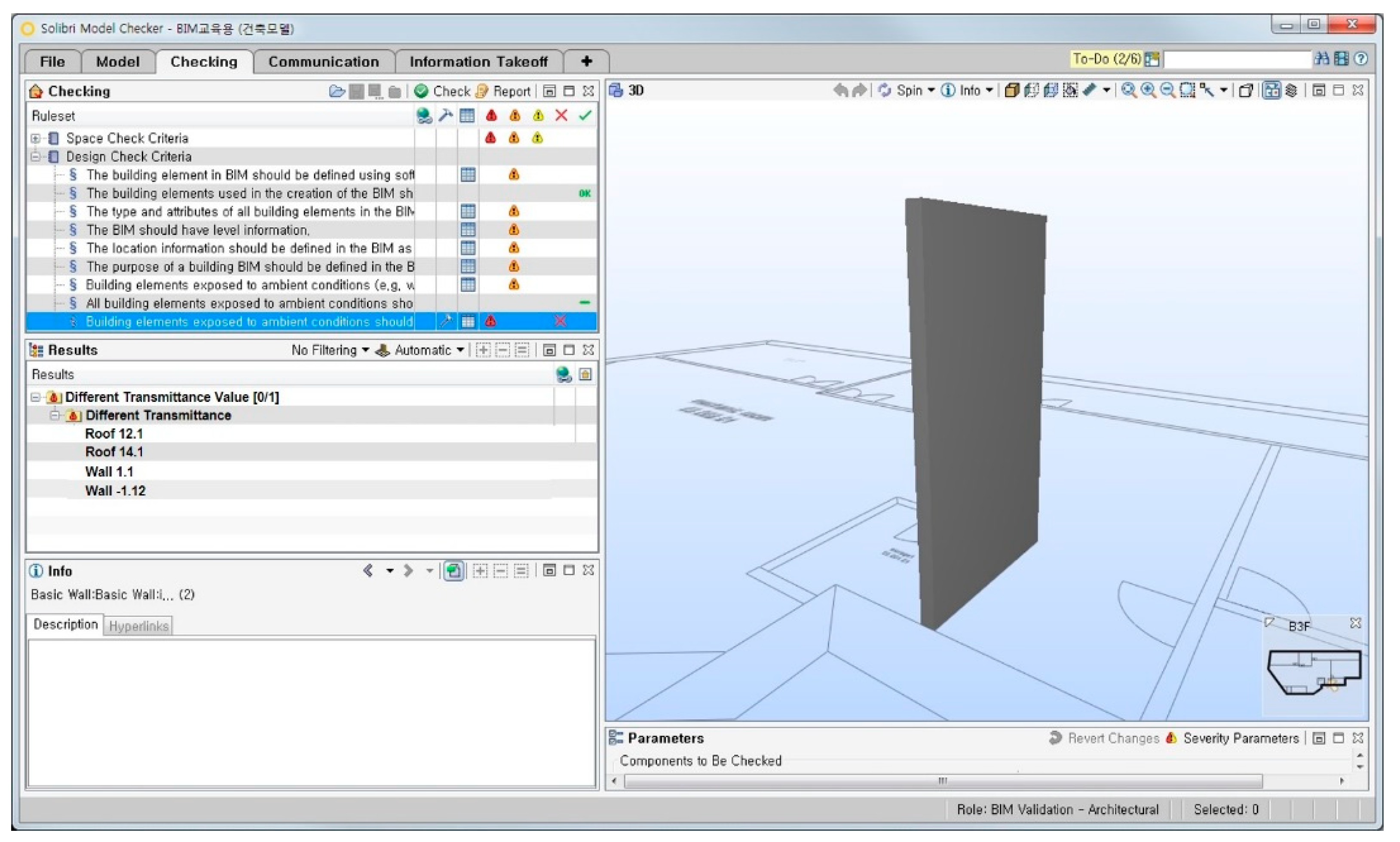This screenshot has width=1400, height=842.
Task: Click the search binoculars icon at top right
Action: (x=1322, y=58)
